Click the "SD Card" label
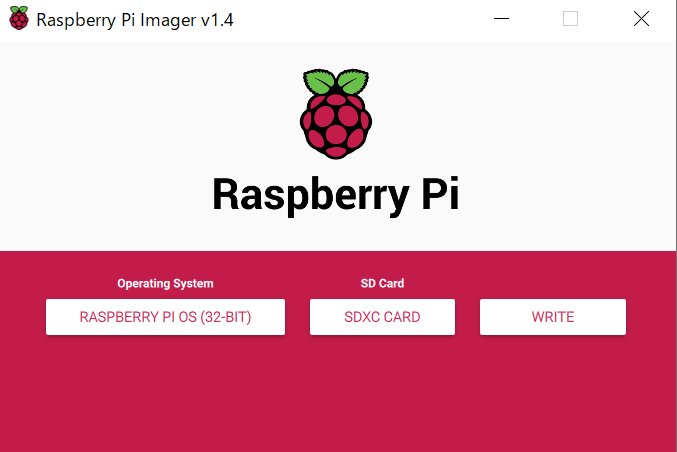The width and height of the screenshot is (677, 452). [382, 283]
